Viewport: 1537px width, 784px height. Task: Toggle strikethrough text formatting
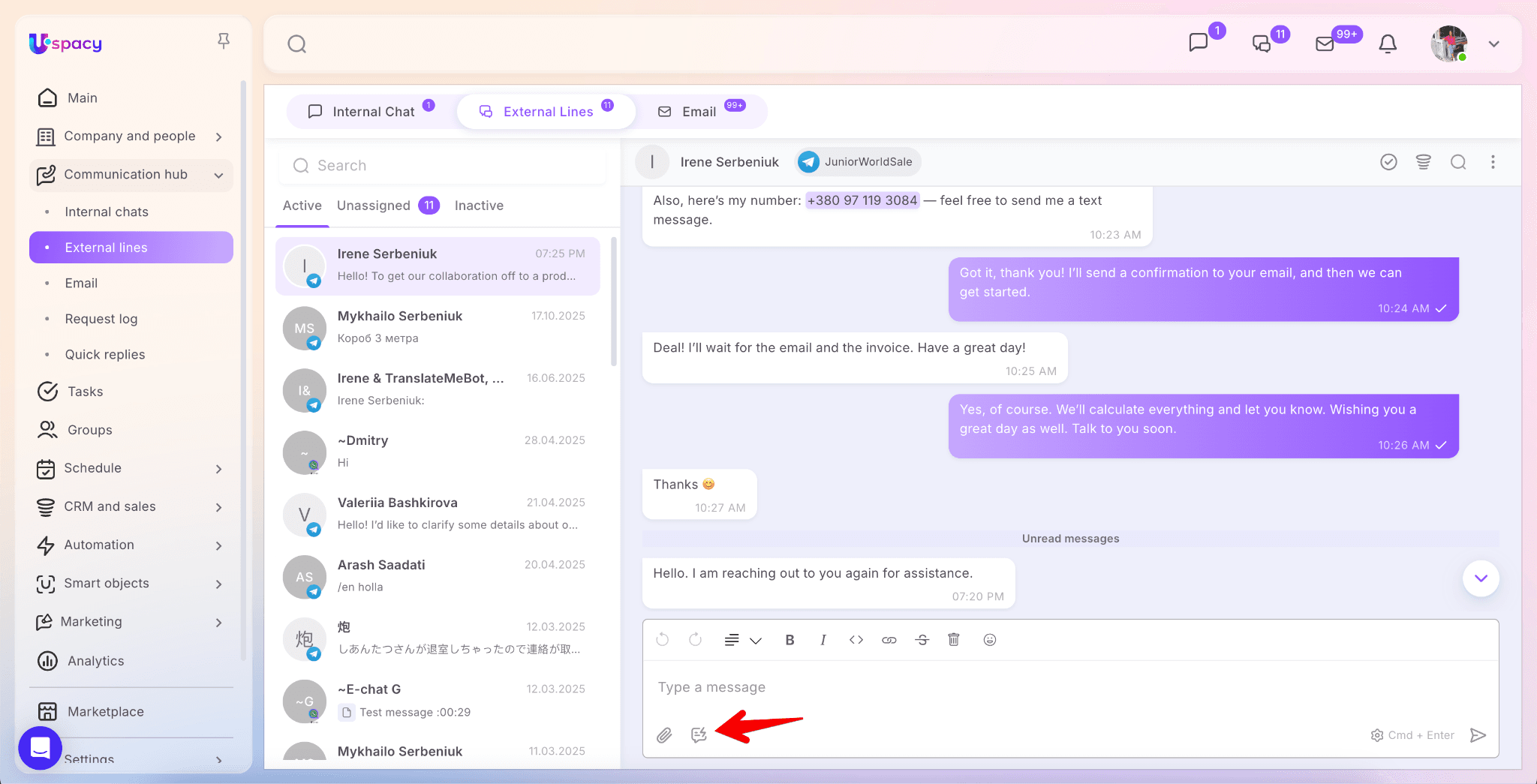pyautogui.click(x=922, y=640)
